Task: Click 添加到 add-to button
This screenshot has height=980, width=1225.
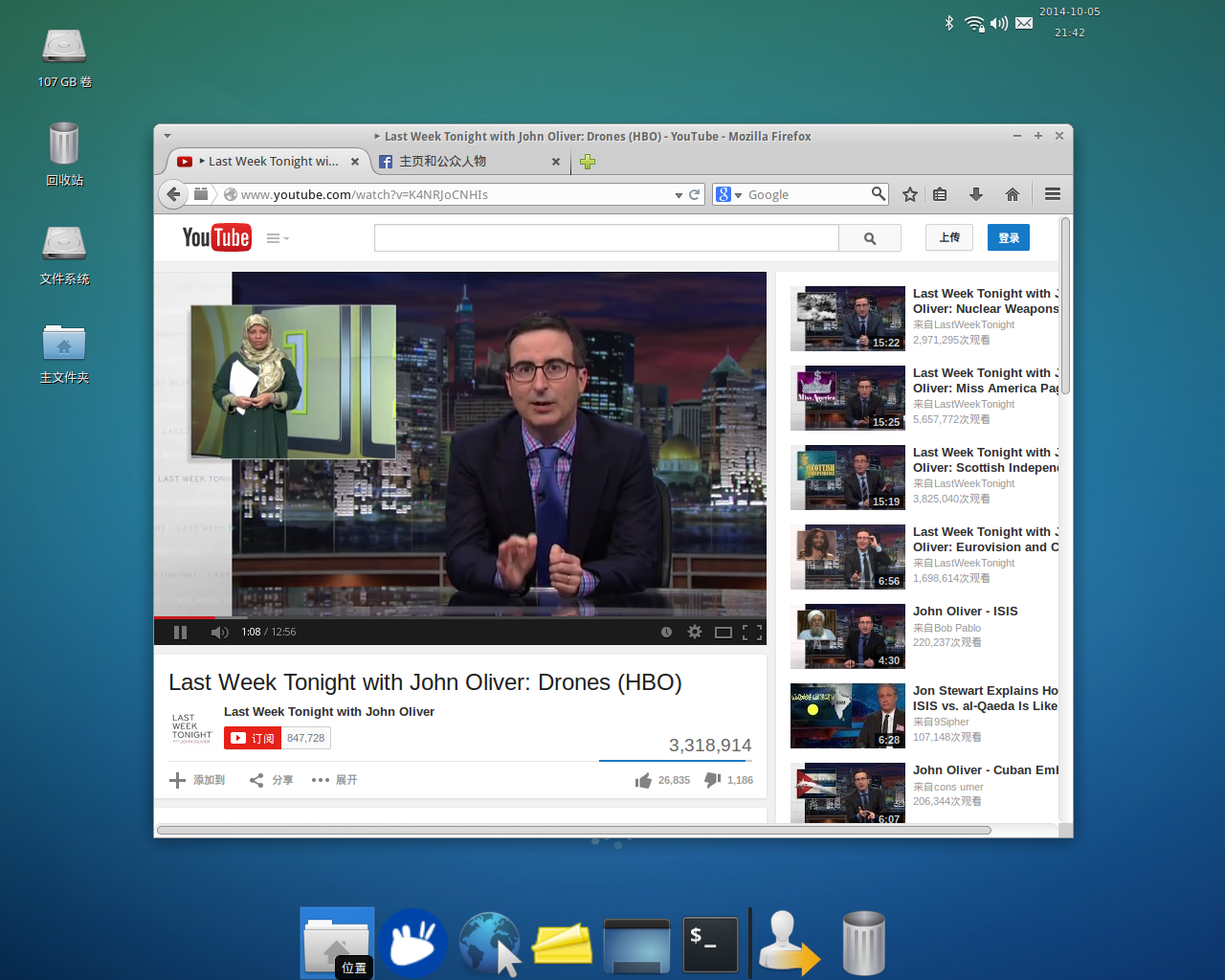Action: pos(197,780)
